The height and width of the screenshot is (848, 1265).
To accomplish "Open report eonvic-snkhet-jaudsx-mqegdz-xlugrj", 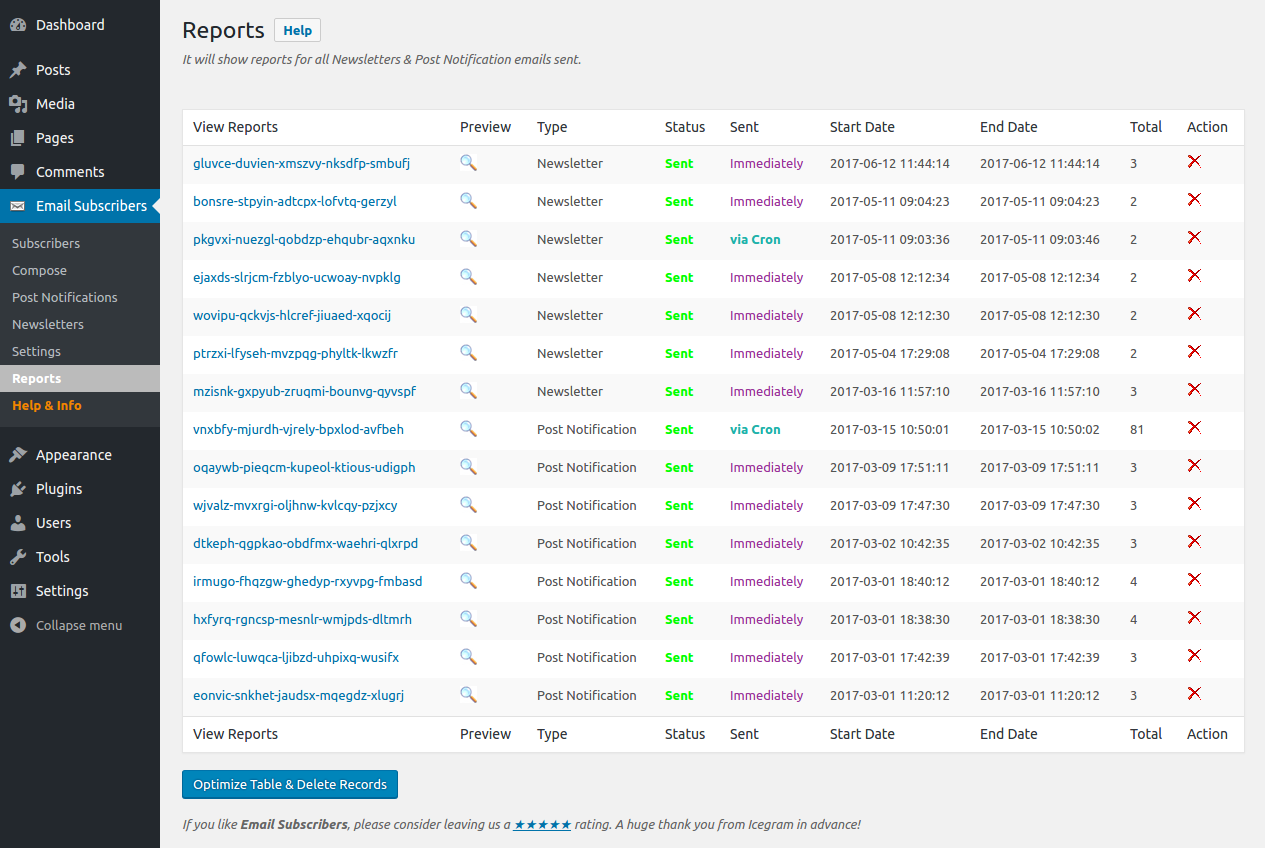I will coord(299,695).
